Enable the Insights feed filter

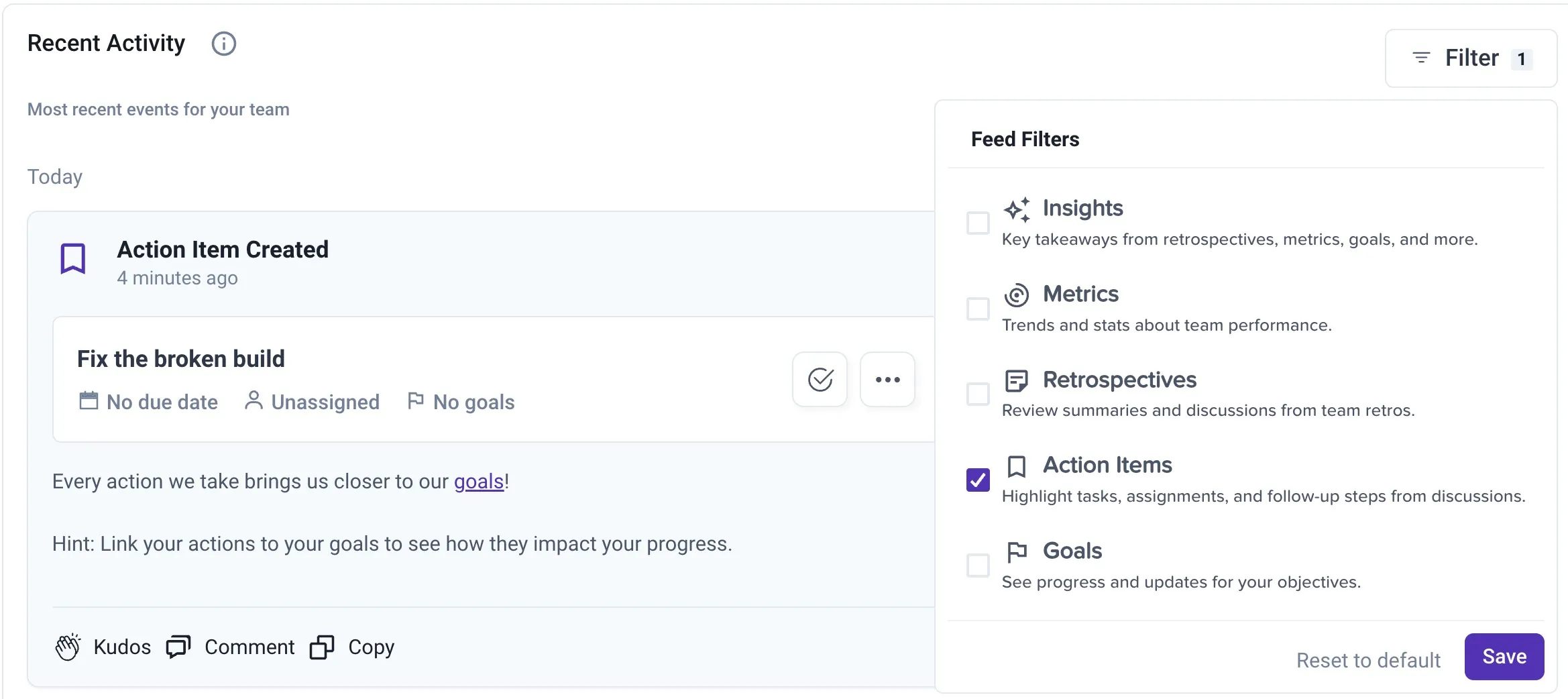pyautogui.click(x=978, y=223)
